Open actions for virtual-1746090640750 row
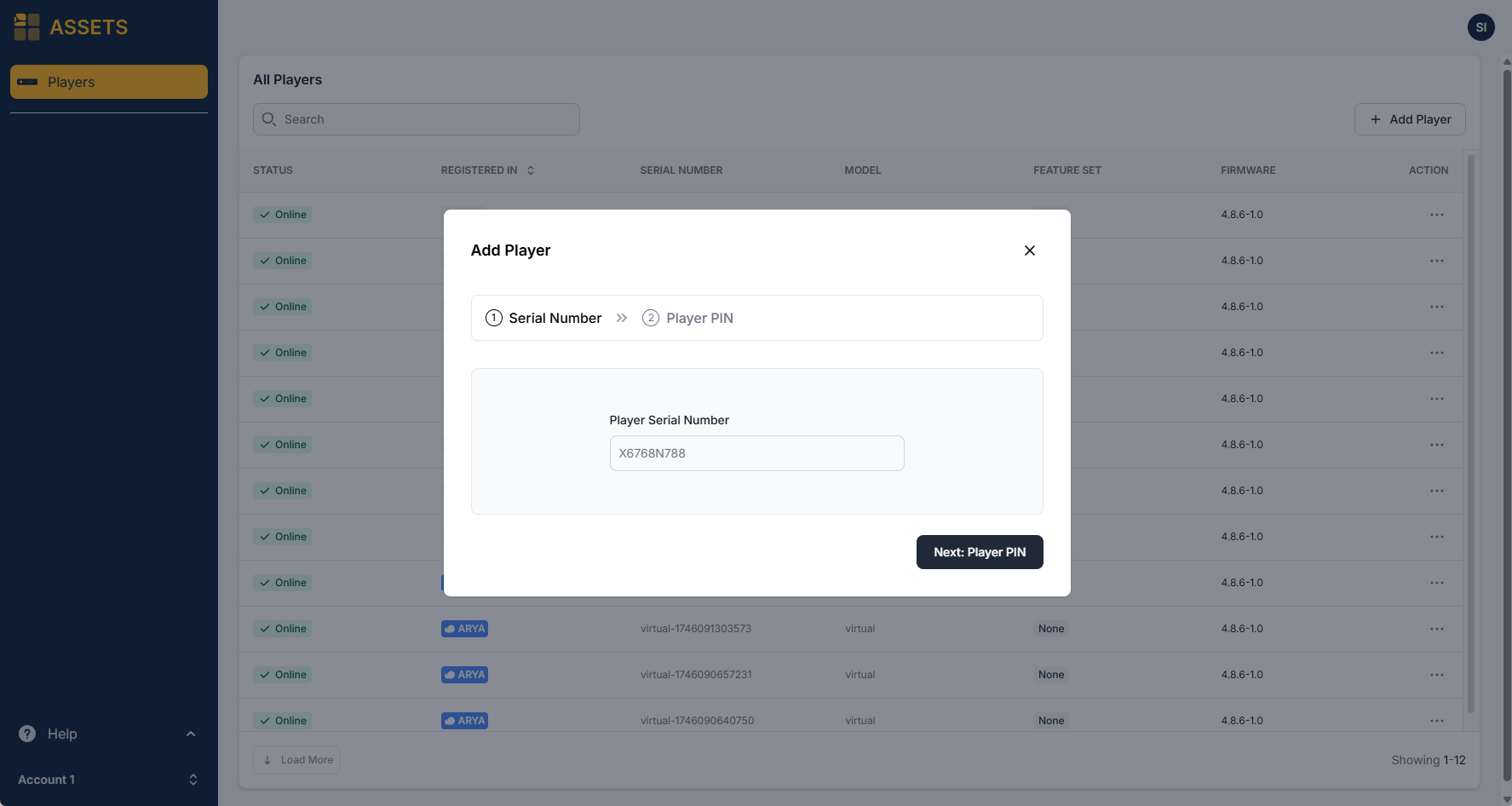Viewport: 1512px width, 806px height. [x=1437, y=721]
